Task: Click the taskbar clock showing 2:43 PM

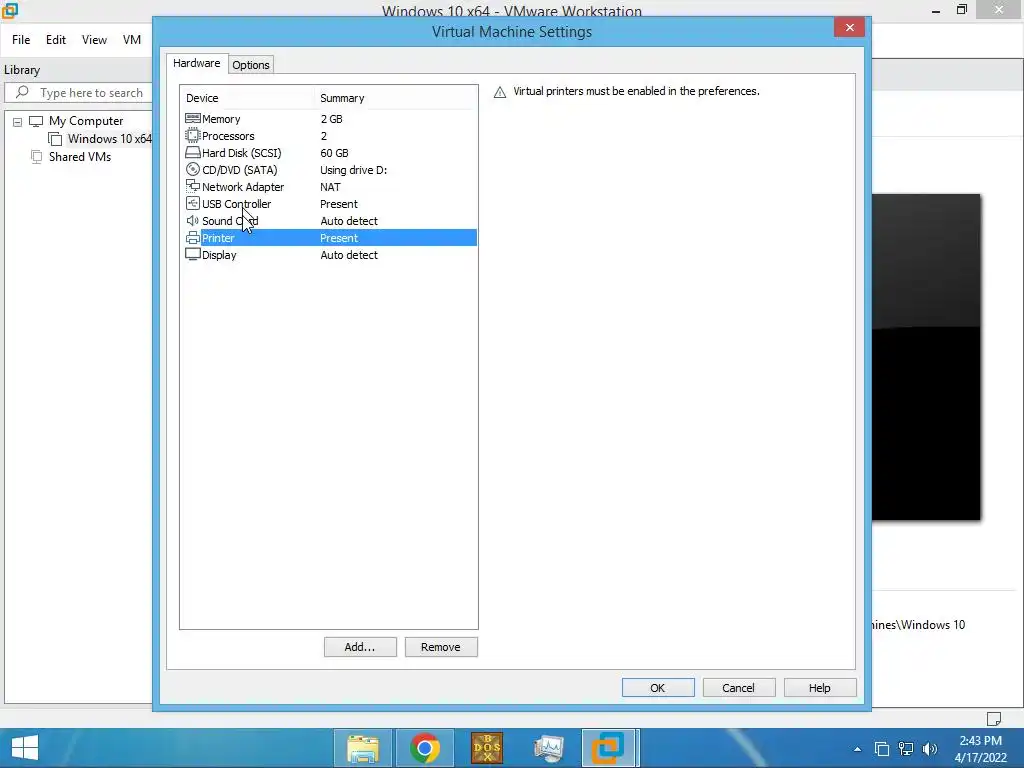Action: (x=980, y=749)
